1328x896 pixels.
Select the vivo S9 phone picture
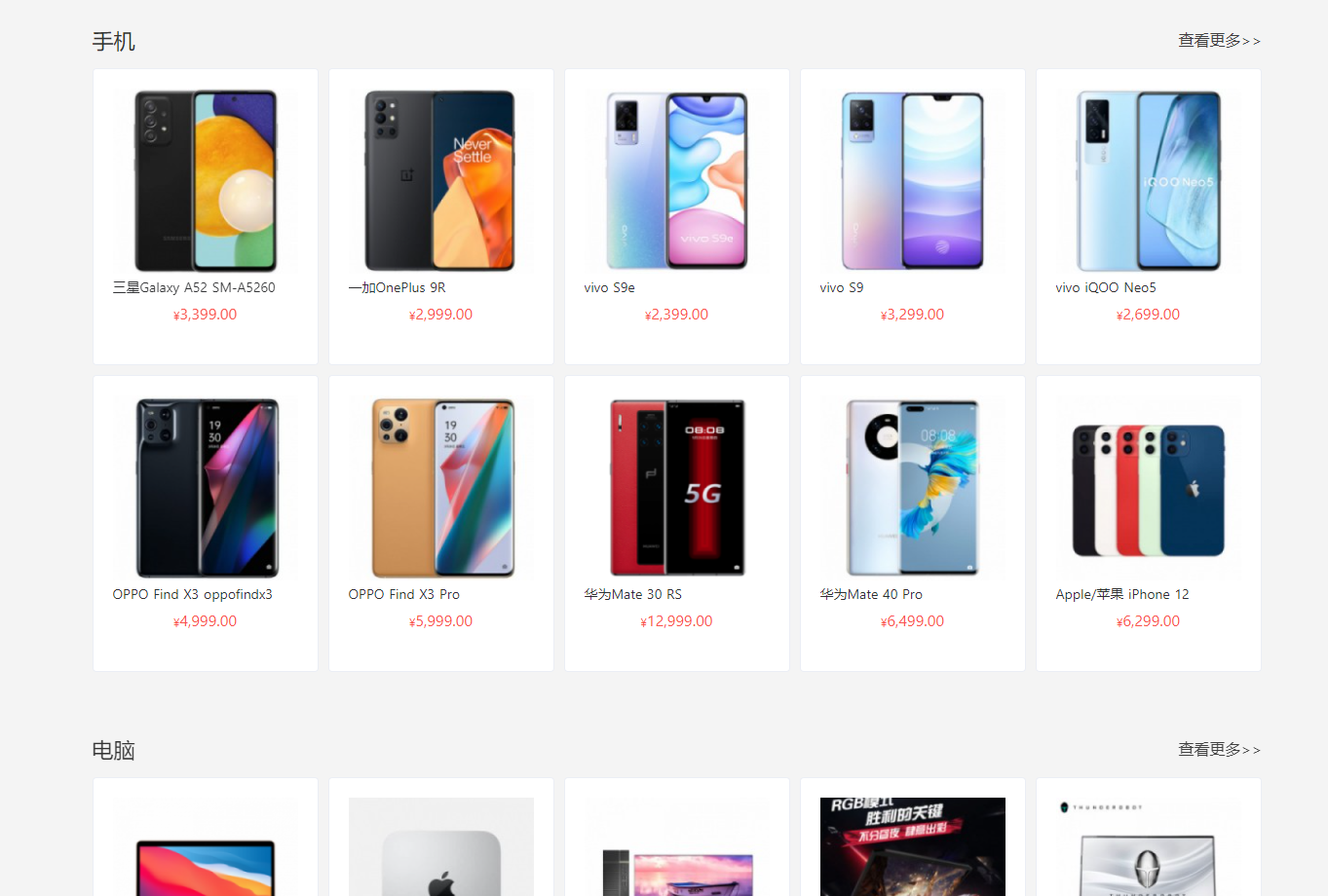click(913, 181)
